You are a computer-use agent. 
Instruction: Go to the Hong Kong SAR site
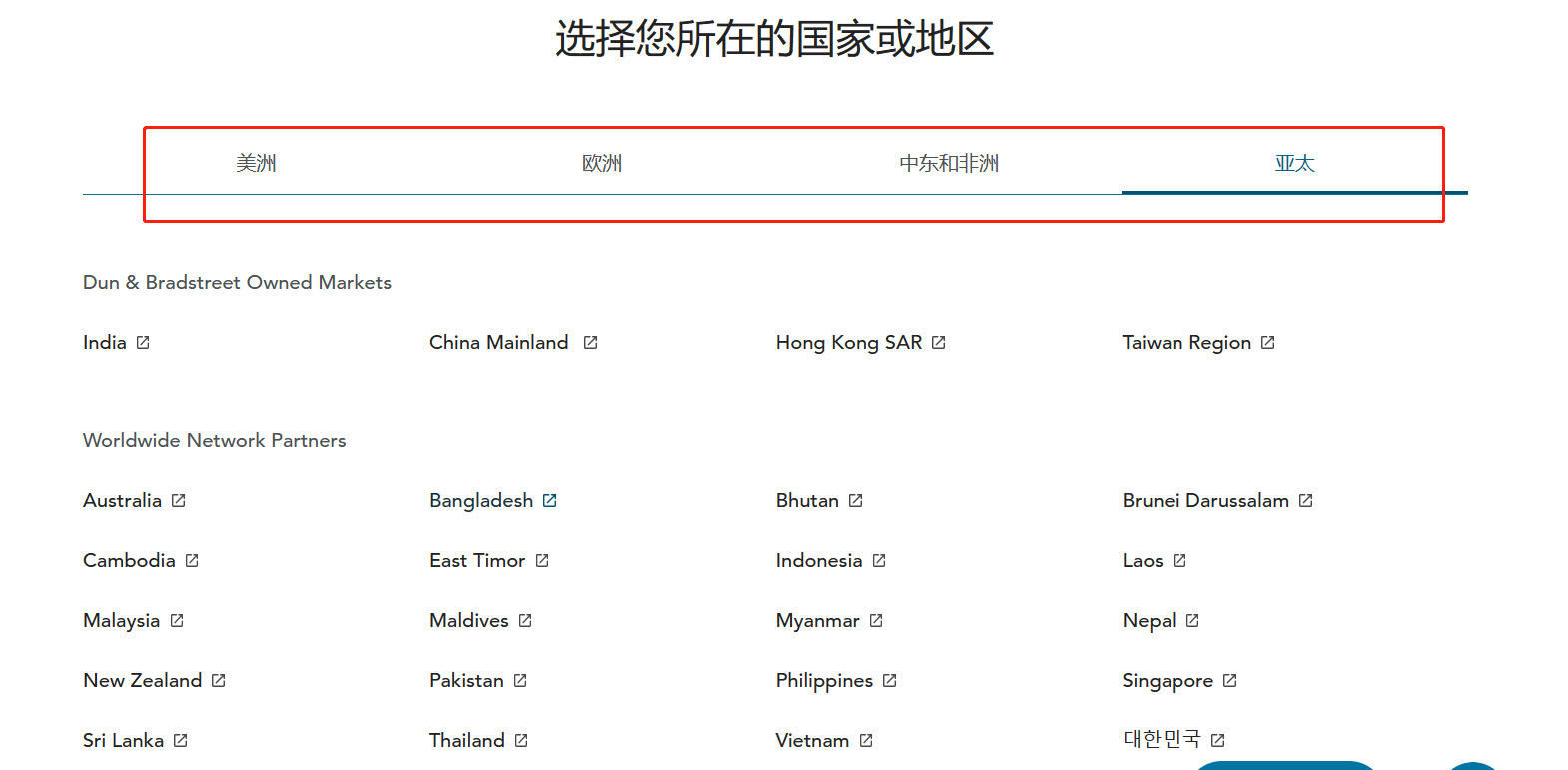pos(849,342)
